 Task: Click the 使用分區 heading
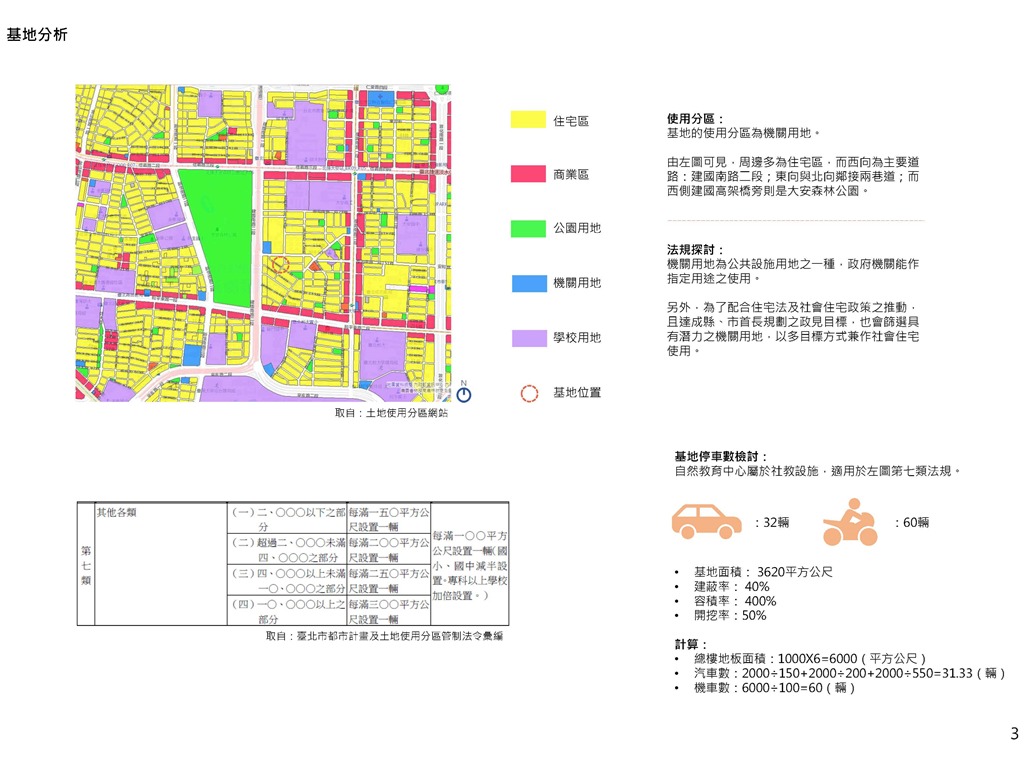click(696, 118)
